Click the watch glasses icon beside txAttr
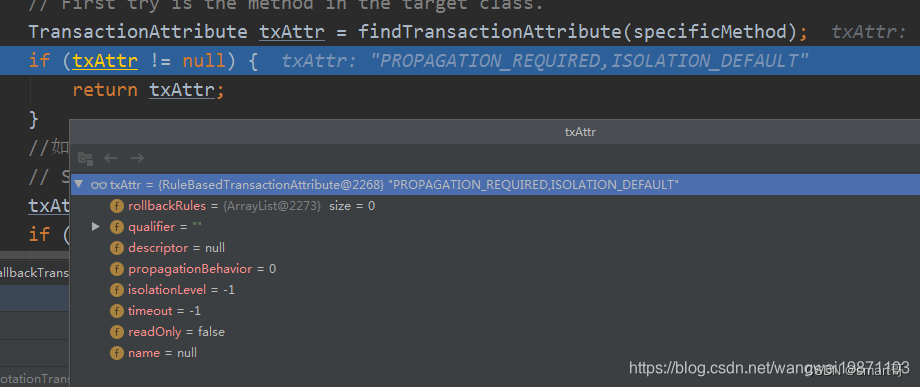The image size is (920, 387). [99, 185]
